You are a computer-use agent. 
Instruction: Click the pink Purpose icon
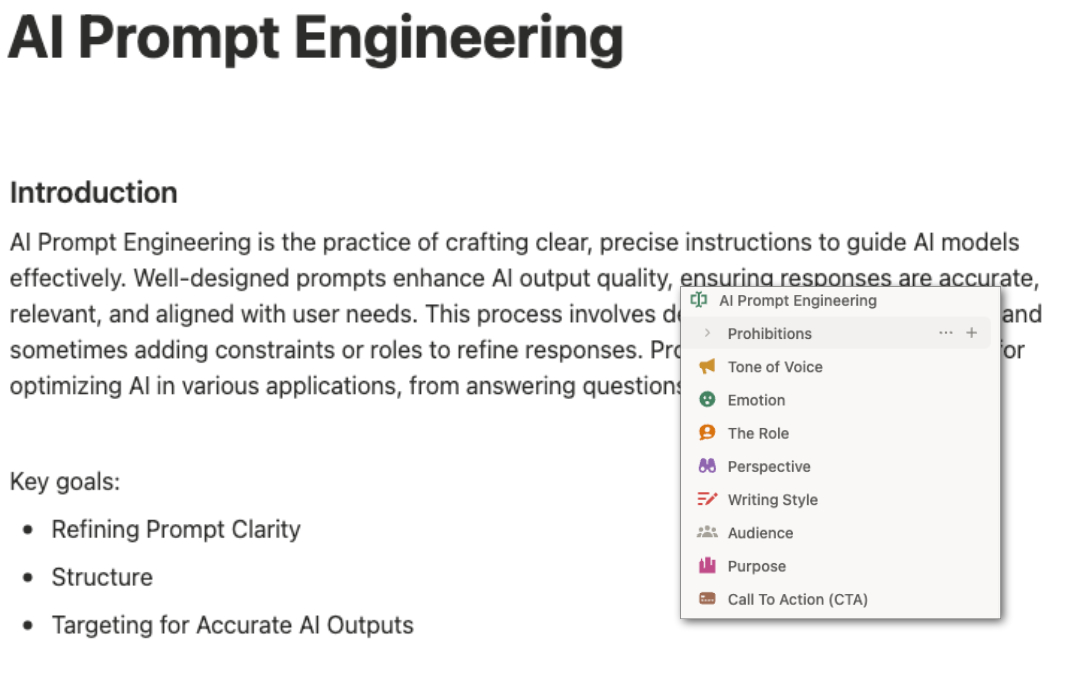pos(707,566)
